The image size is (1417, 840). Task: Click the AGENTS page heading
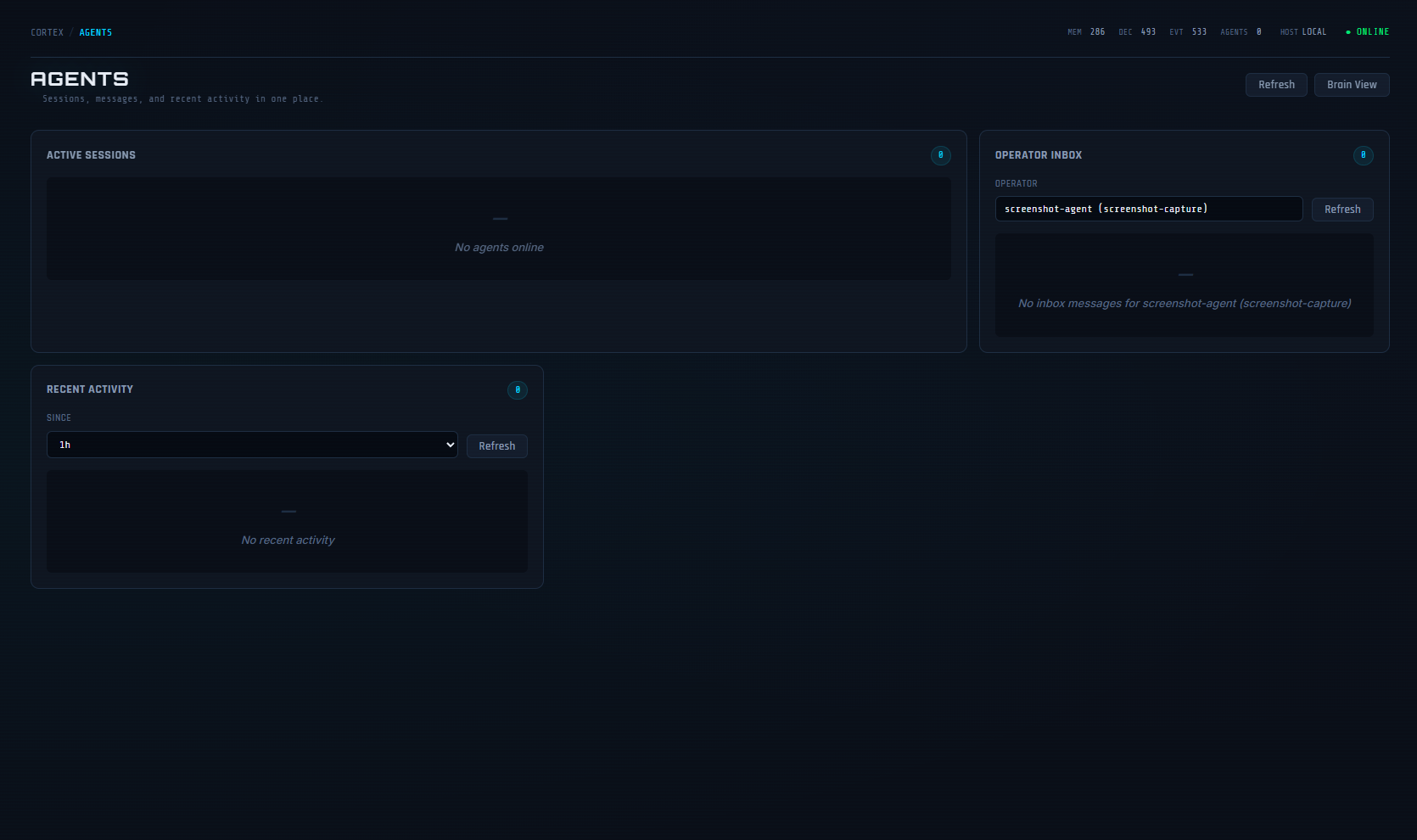pos(80,79)
